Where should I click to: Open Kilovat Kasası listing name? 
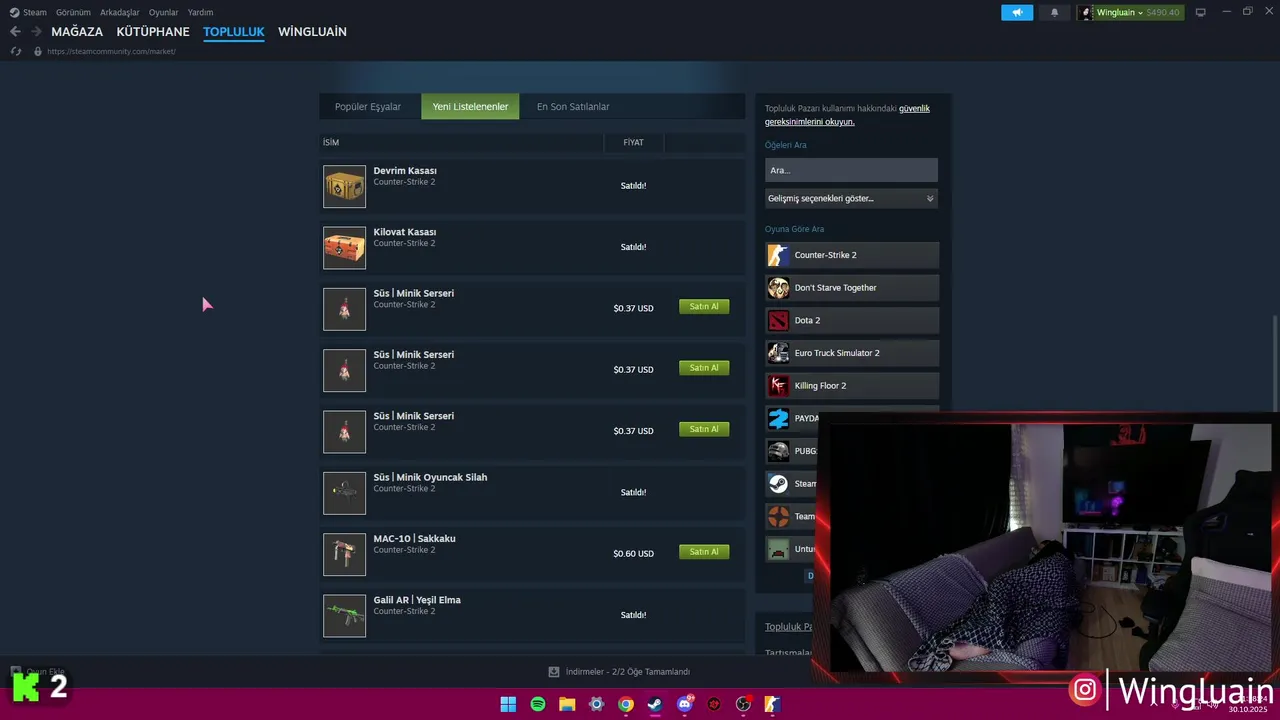(405, 232)
